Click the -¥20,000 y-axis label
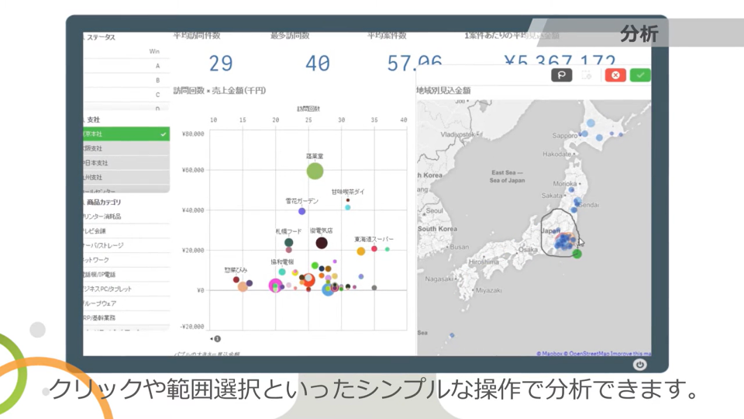Viewport: 744px width, 419px height. (x=192, y=326)
